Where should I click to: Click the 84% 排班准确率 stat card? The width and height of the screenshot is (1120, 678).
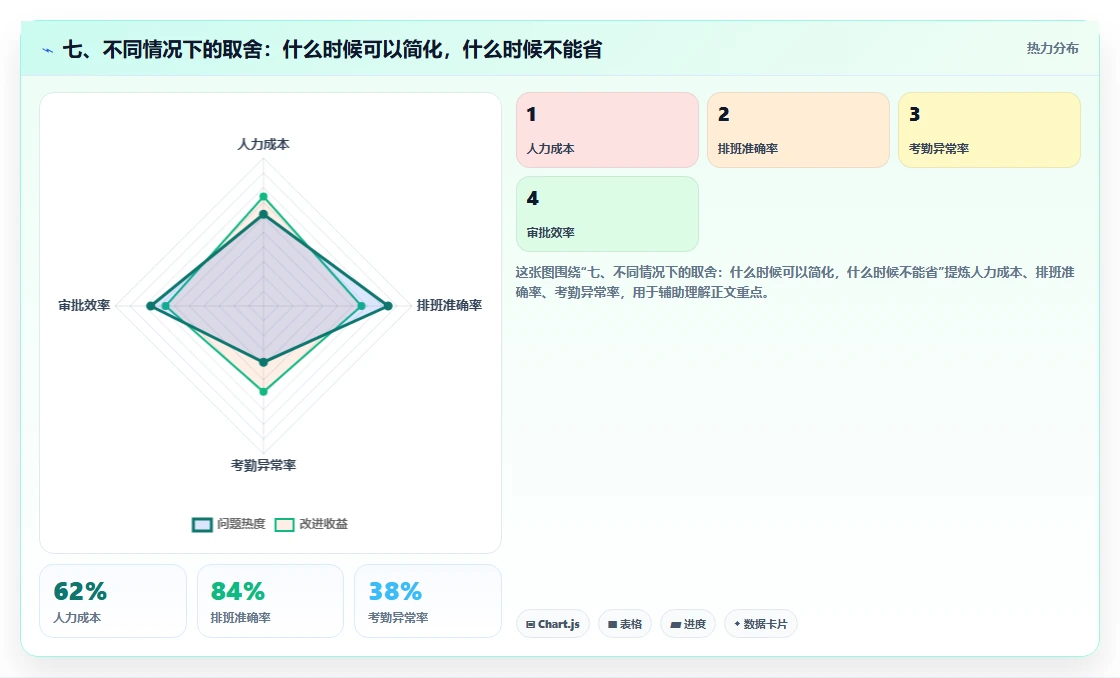[x=270, y=601]
